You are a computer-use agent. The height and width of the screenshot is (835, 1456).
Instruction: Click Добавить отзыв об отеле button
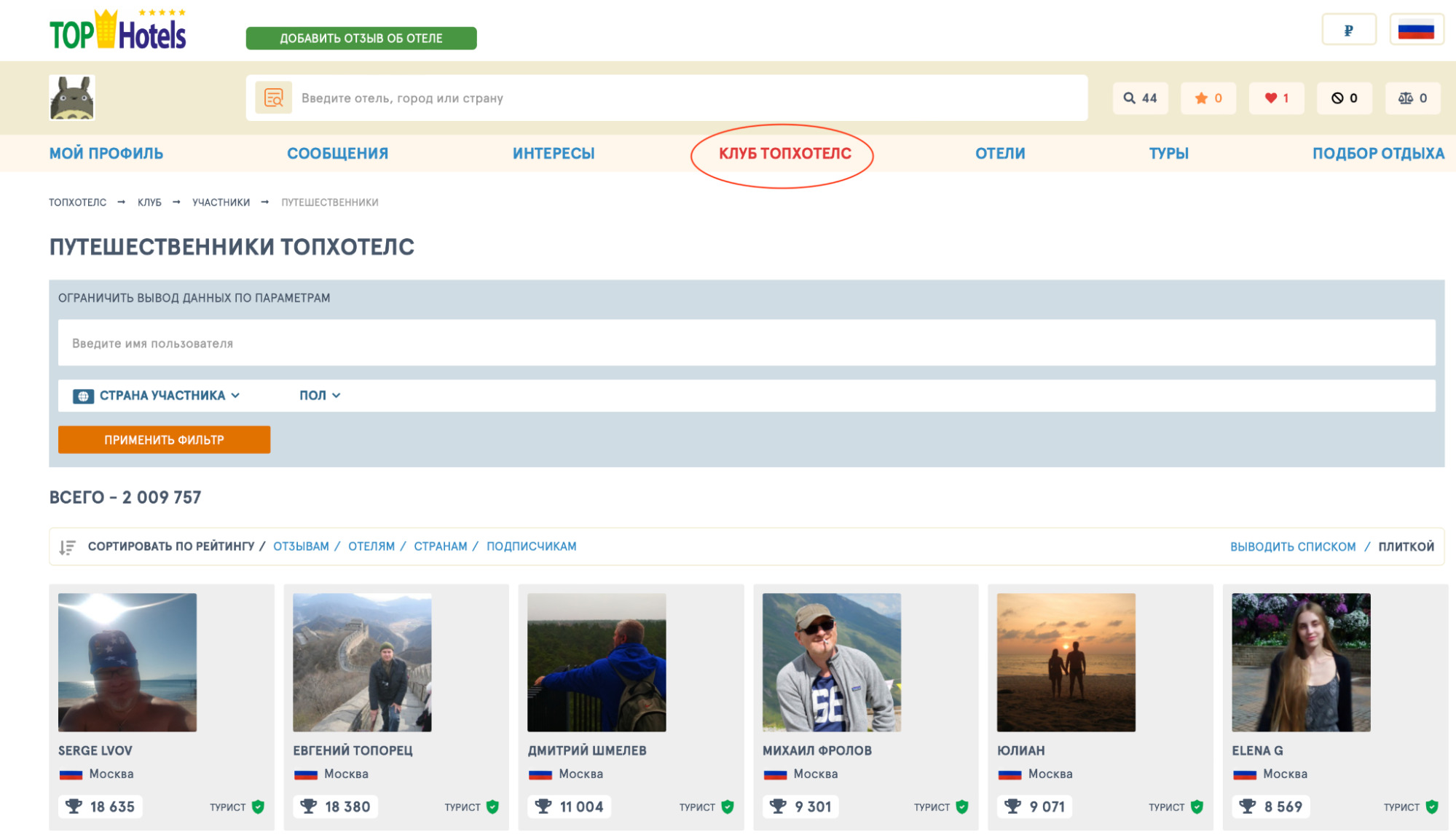tap(361, 39)
